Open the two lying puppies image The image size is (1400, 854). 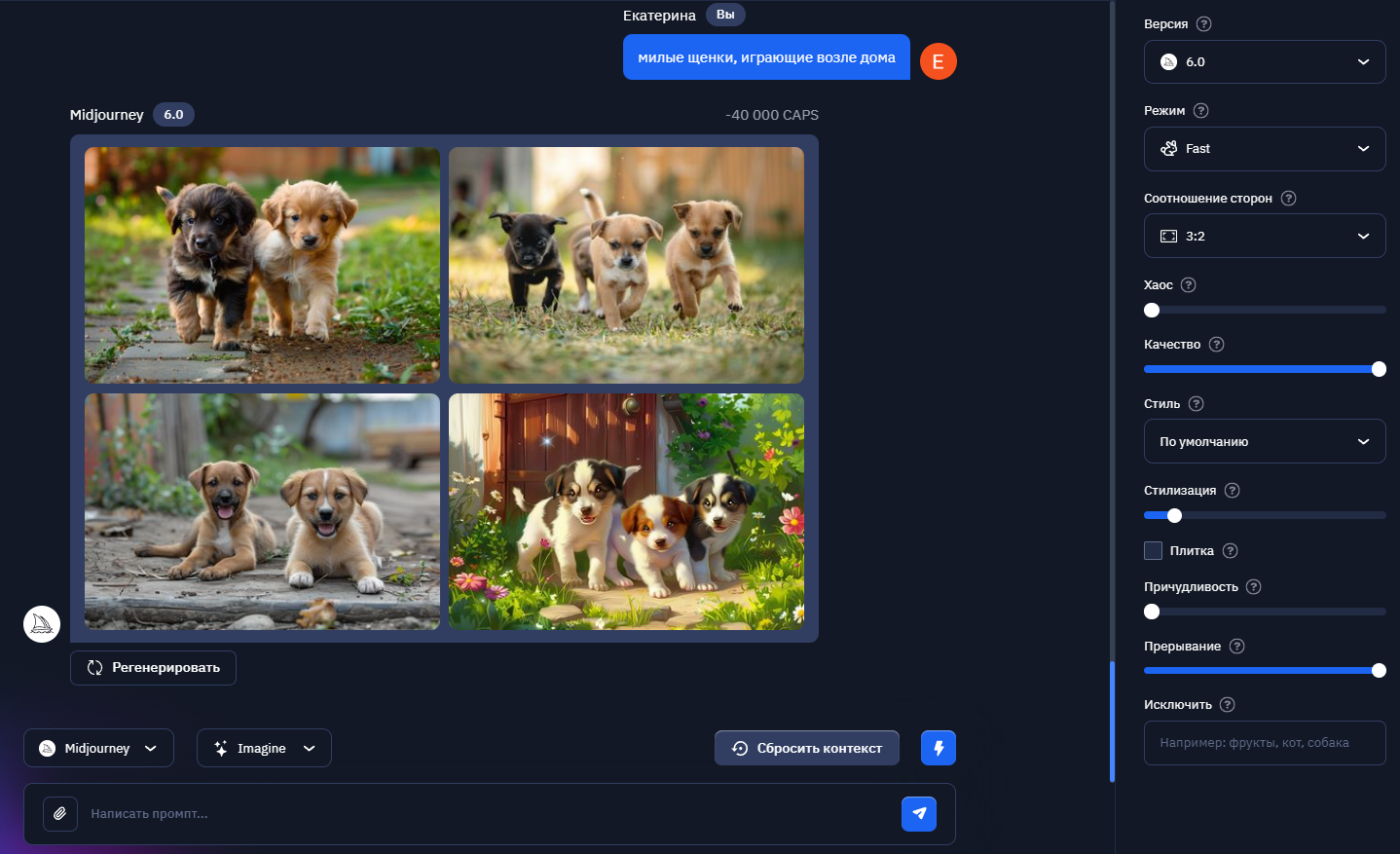[262, 511]
